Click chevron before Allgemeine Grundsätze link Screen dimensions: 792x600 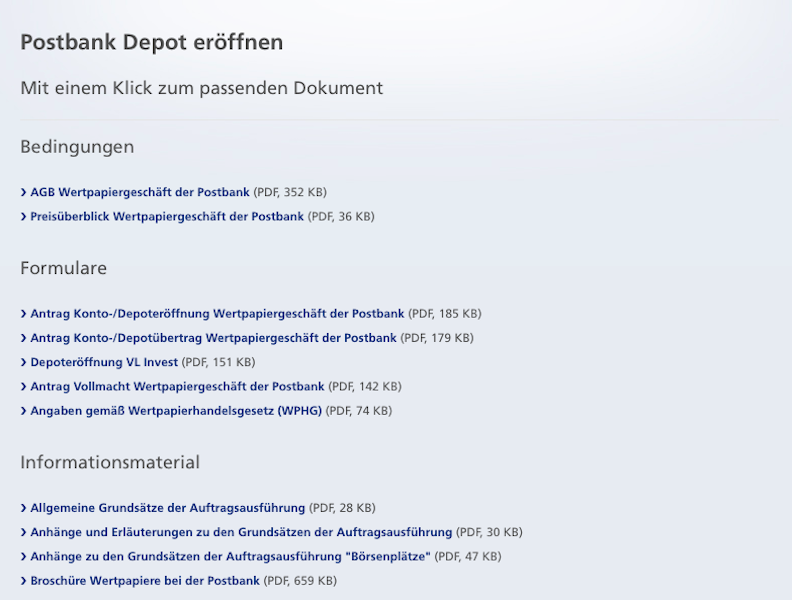click(x=23, y=508)
